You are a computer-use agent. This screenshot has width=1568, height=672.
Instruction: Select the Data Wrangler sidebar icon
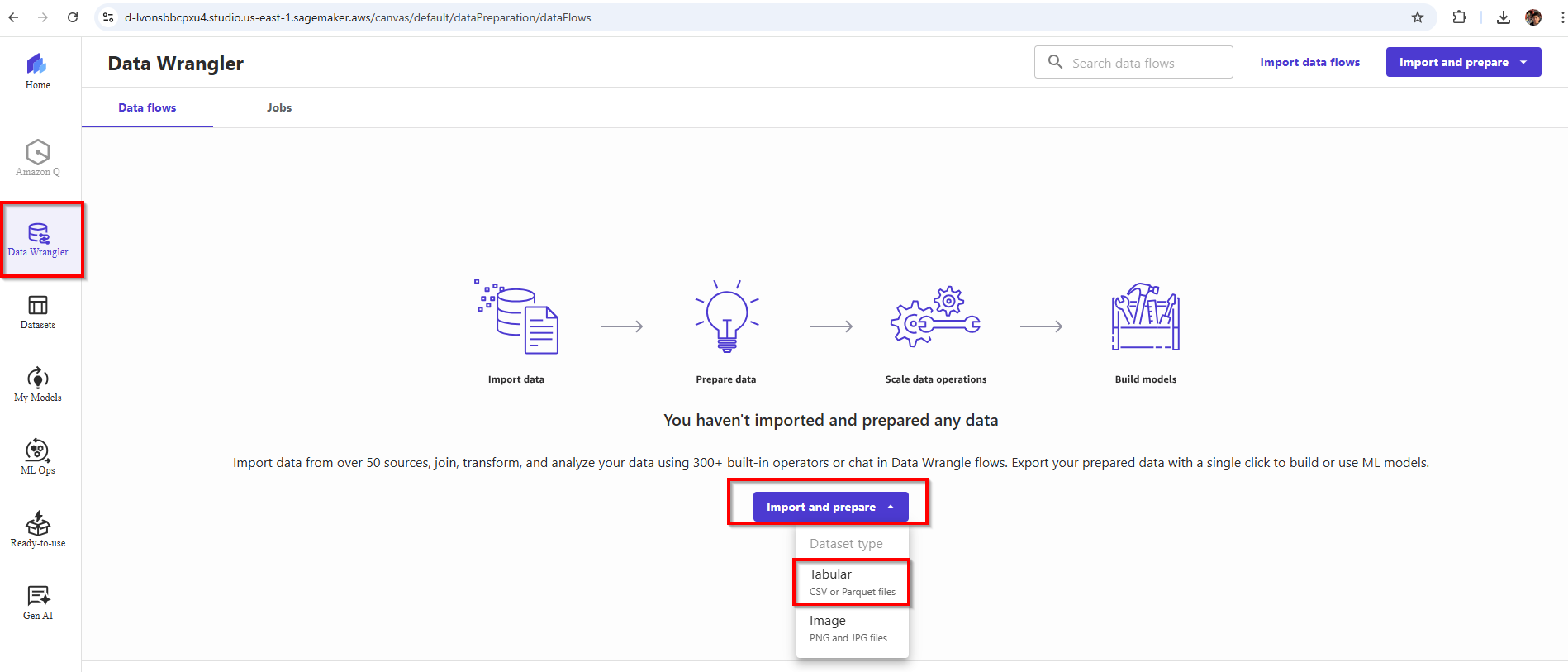[x=38, y=239]
